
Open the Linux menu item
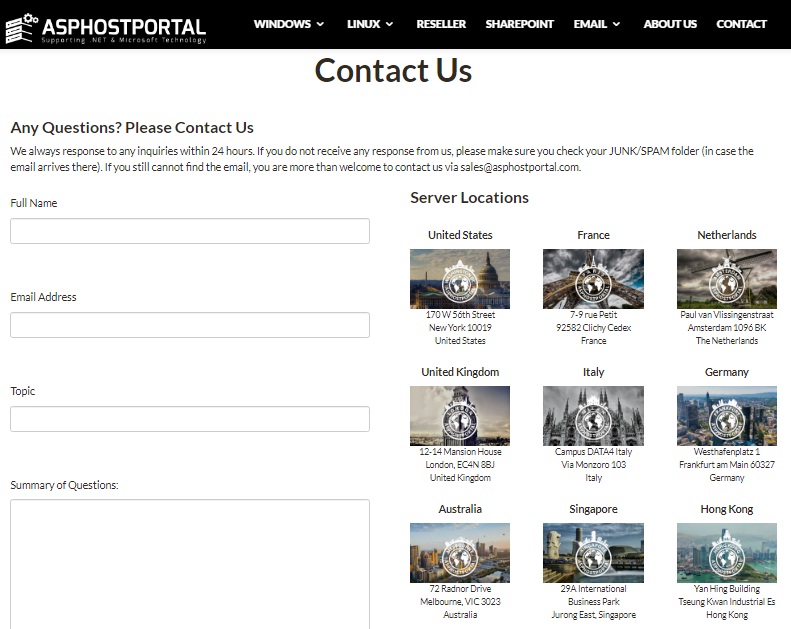click(363, 24)
